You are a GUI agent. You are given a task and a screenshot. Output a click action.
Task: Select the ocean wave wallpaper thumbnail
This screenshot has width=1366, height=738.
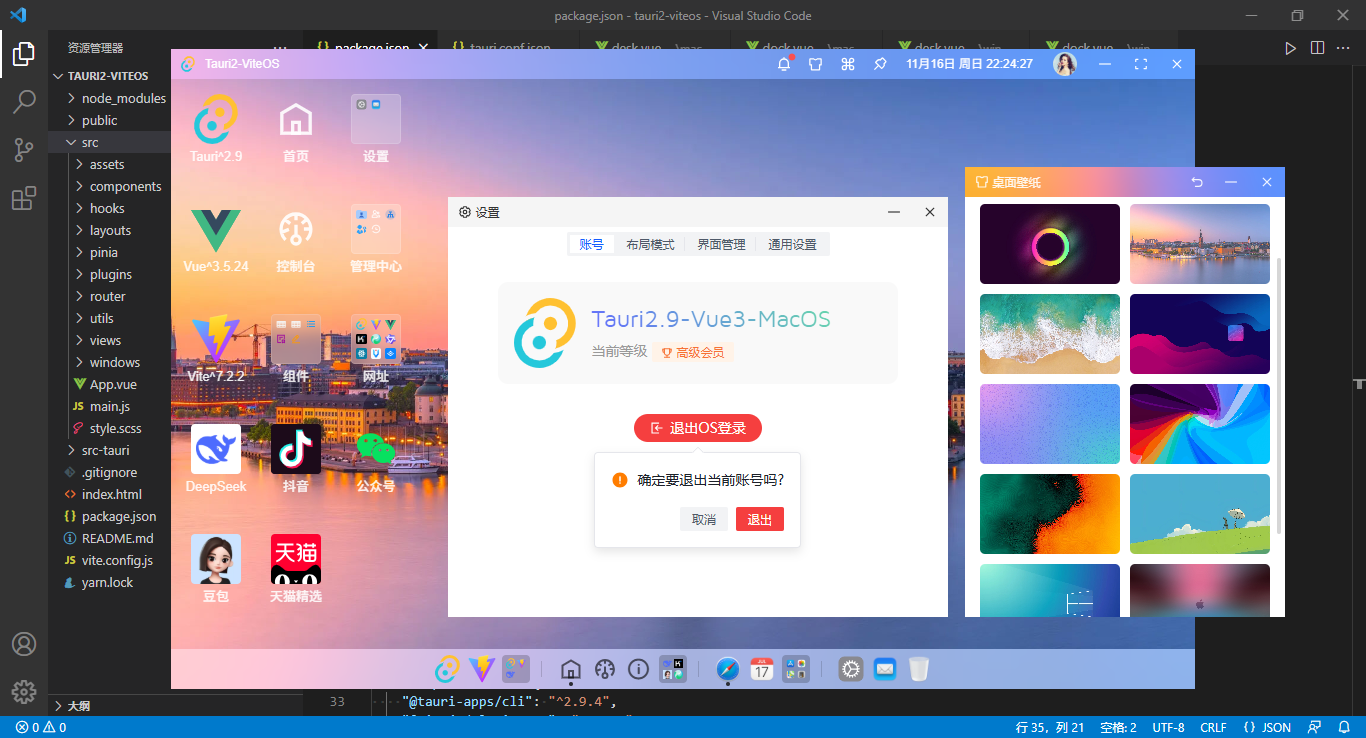(x=1050, y=334)
